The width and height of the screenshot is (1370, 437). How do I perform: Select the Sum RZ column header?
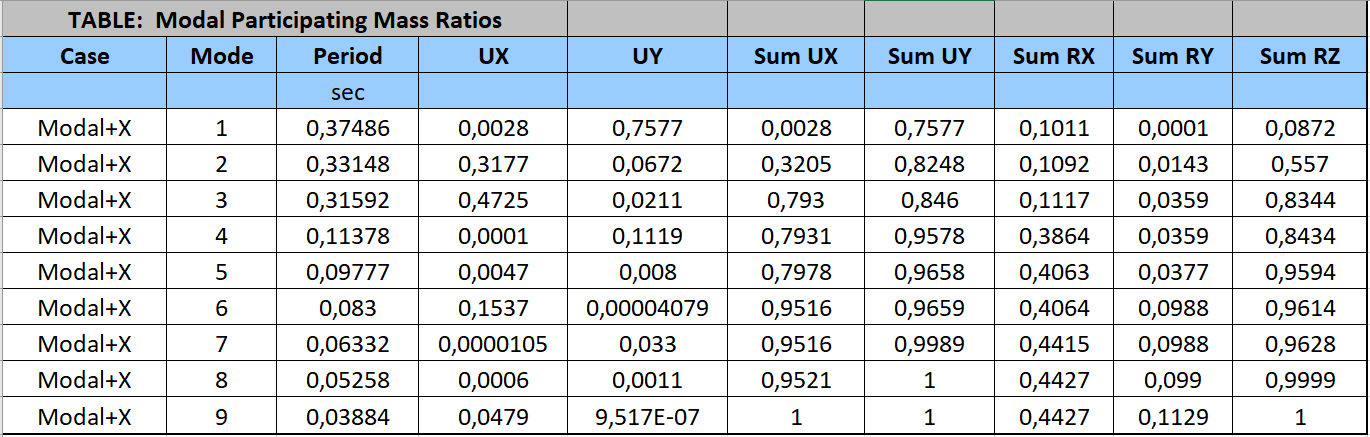coord(1299,56)
